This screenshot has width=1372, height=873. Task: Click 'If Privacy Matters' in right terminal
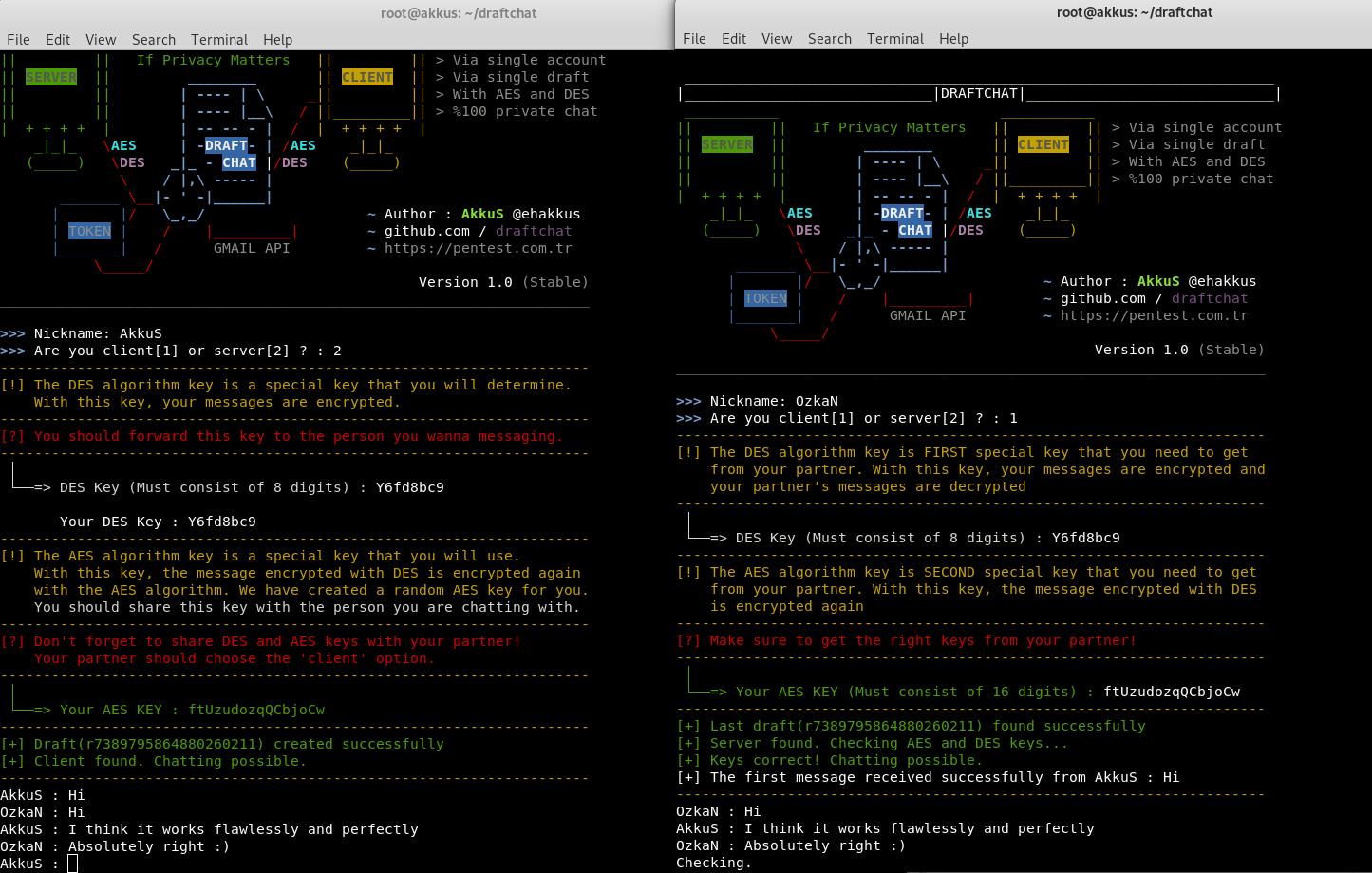pyautogui.click(x=890, y=127)
